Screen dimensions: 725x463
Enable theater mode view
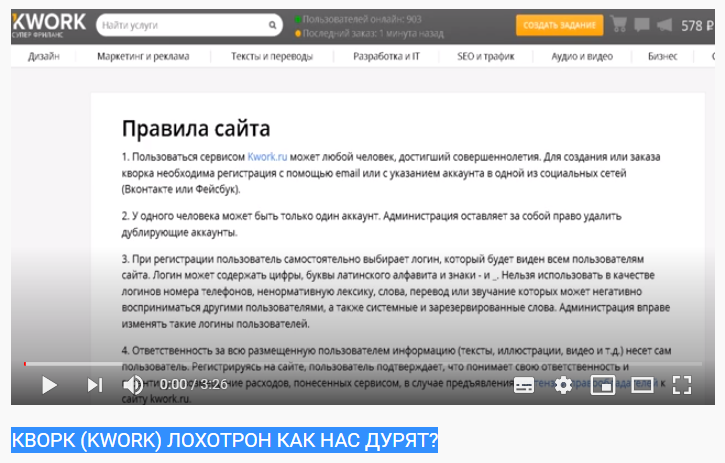(x=643, y=385)
